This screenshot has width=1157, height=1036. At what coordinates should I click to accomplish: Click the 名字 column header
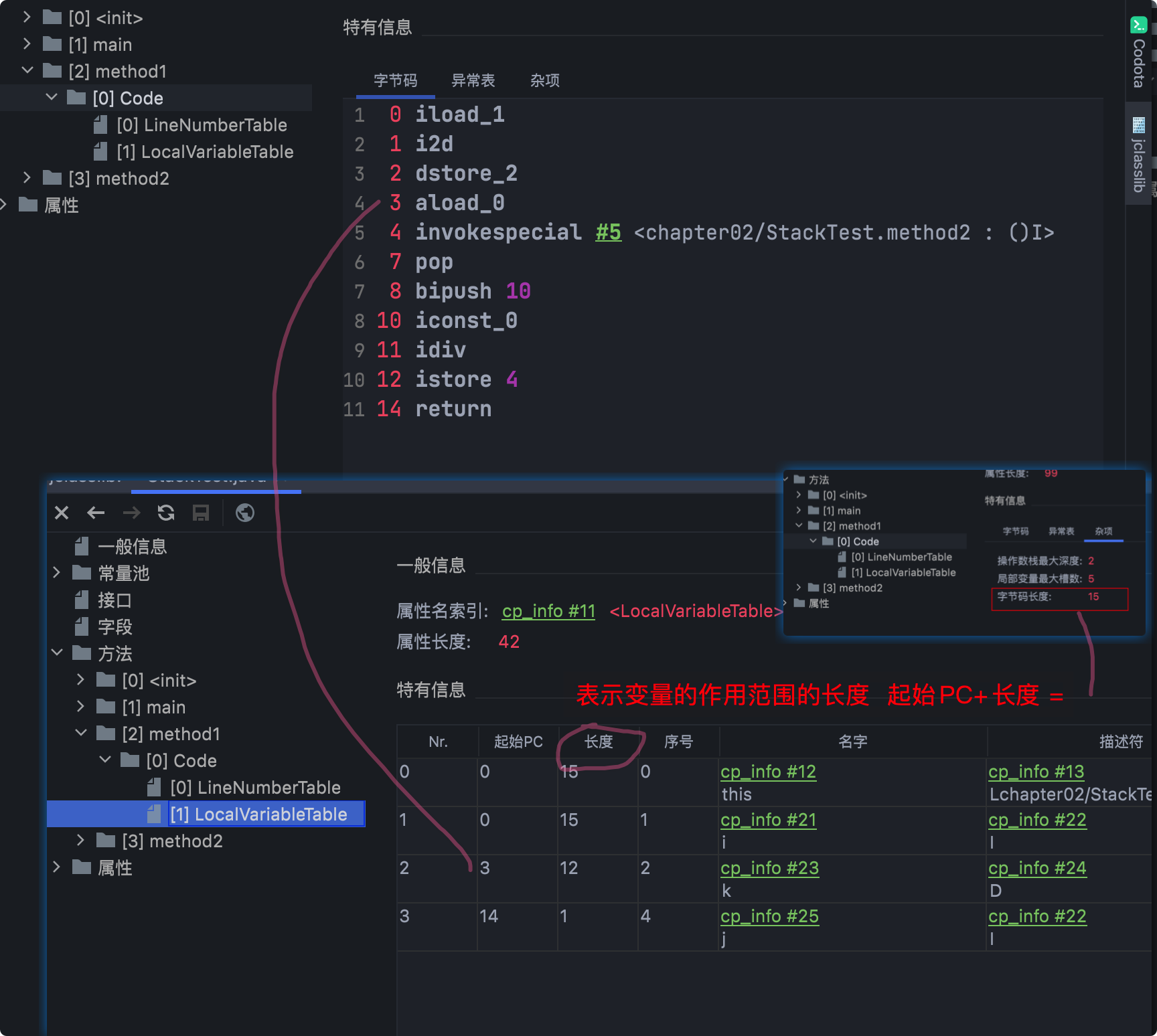(853, 742)
